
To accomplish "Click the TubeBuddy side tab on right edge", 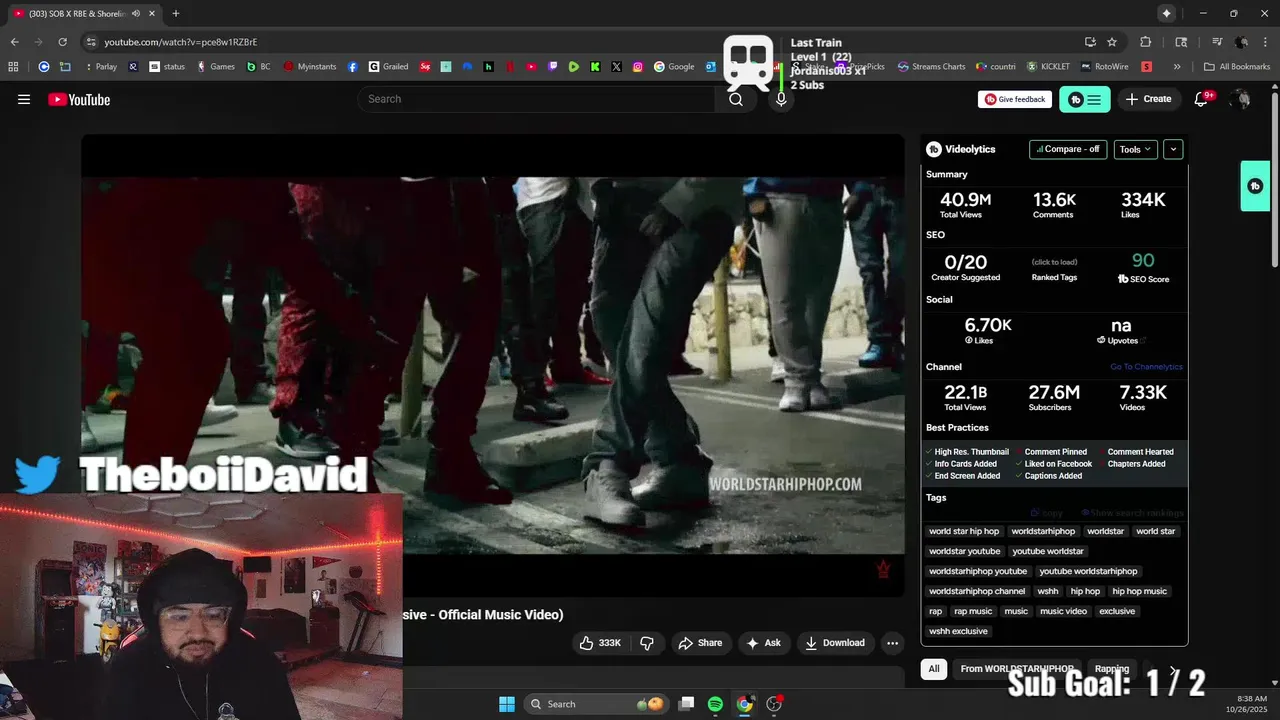I will [x=1255, y=186].
